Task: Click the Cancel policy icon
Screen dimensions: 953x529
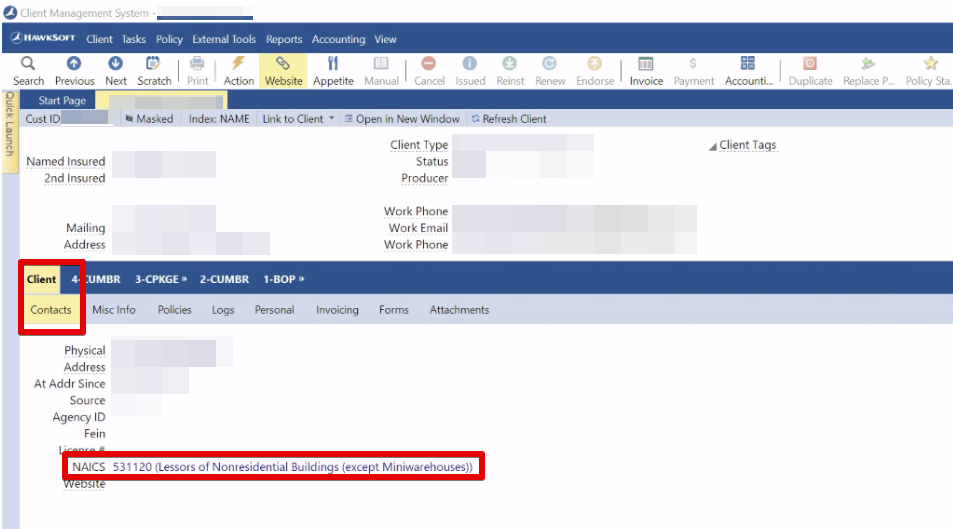Action: click(x=428, y=63)
